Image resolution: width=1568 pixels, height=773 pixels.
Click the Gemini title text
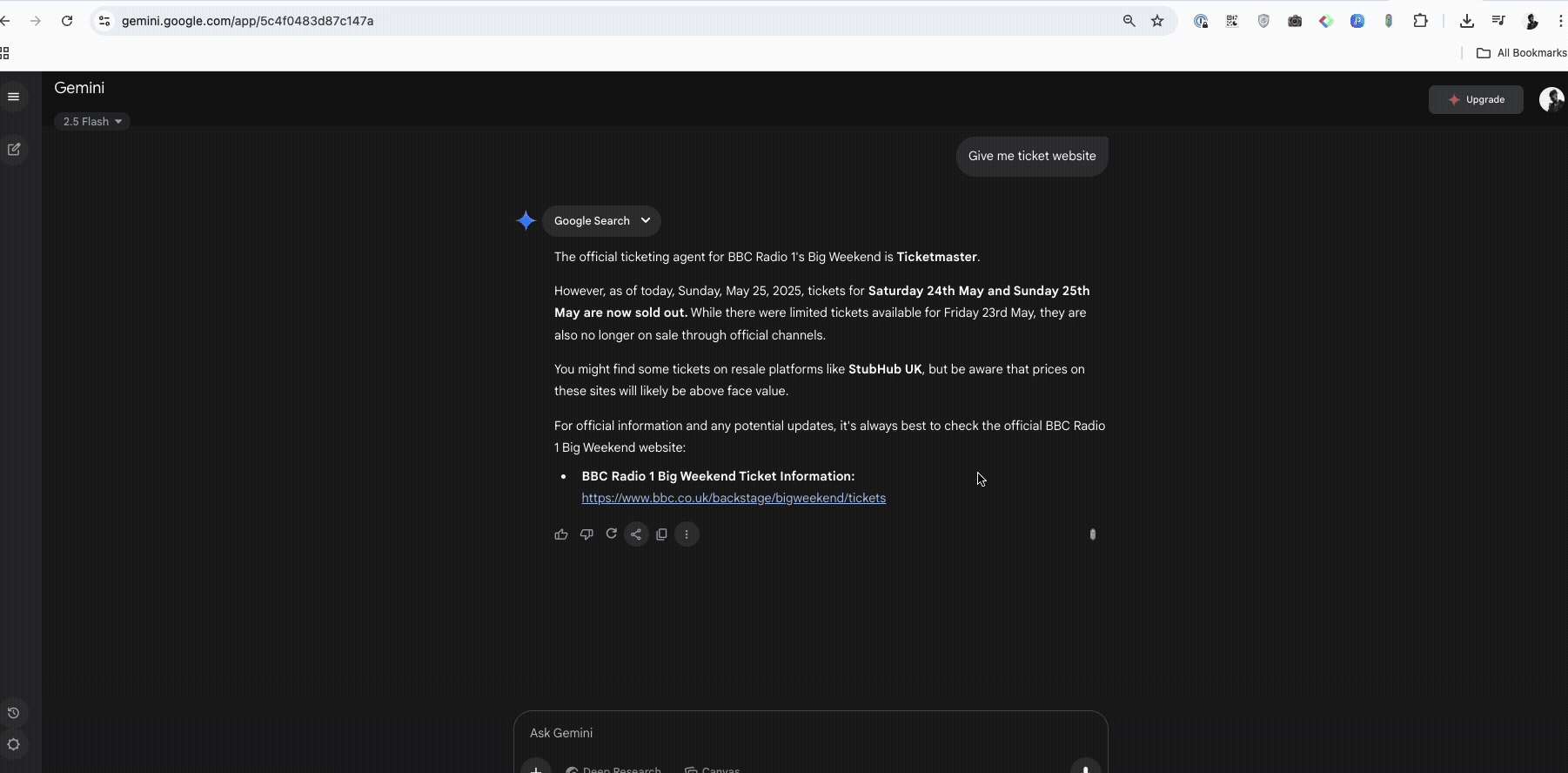pos(79,88)
